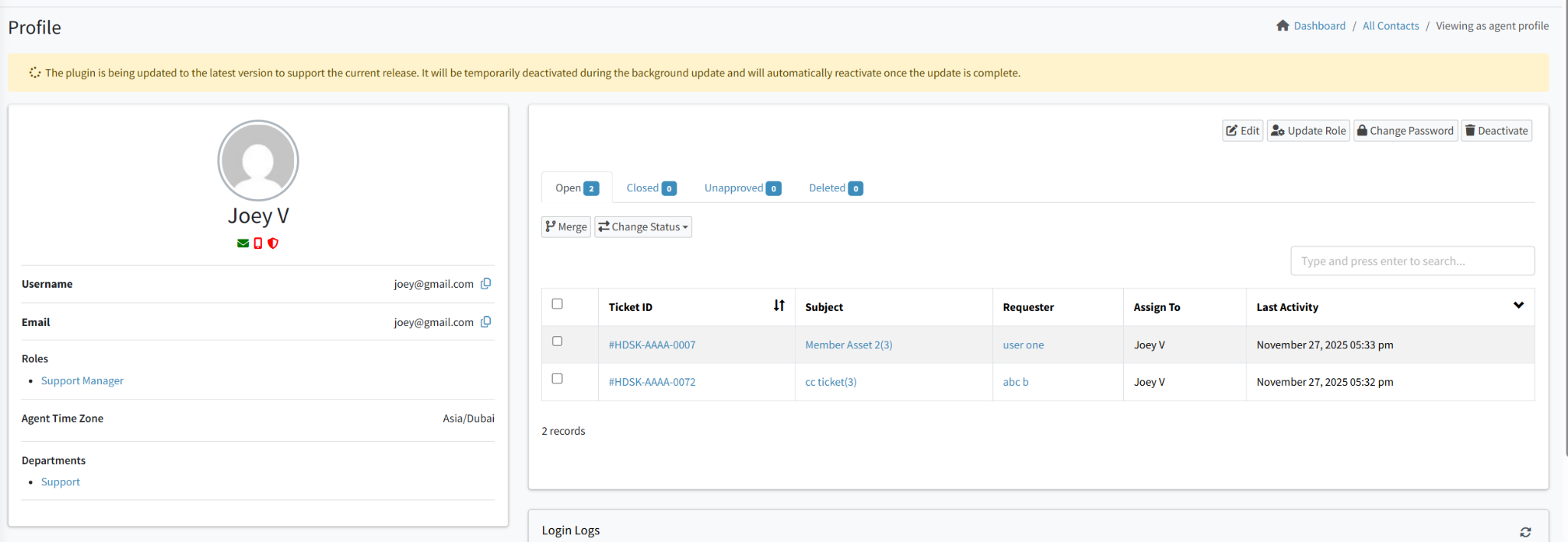
Task: Click the Deactivate agent button
Action: (x=1497, y=131)
